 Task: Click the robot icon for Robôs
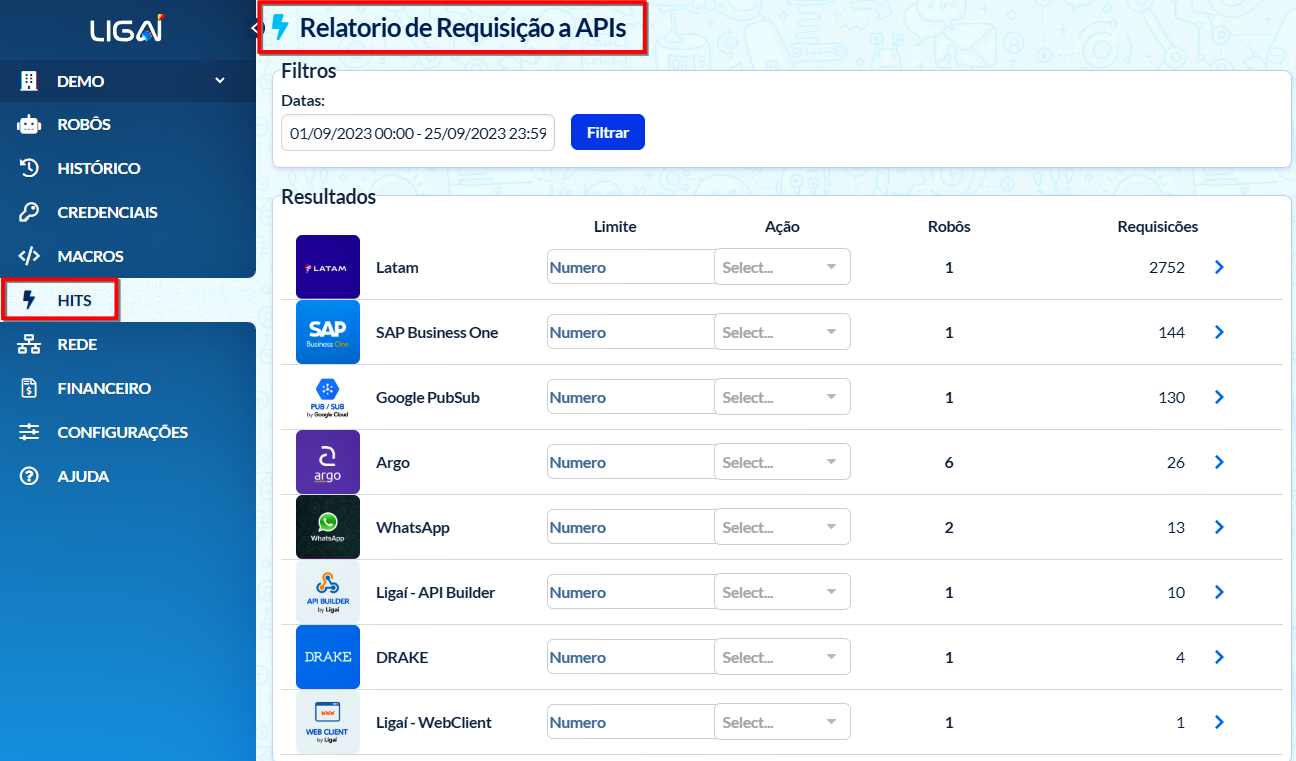pyautogui.click(x=29, y=125)
